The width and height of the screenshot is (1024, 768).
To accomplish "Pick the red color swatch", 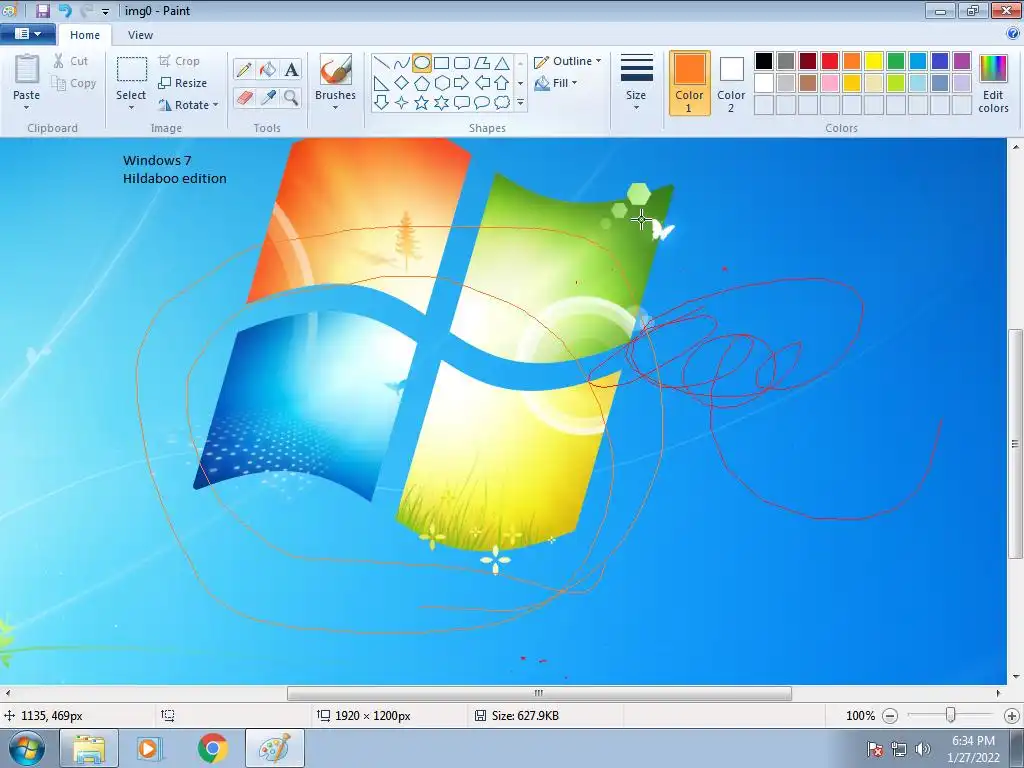I will pos(830,61).
